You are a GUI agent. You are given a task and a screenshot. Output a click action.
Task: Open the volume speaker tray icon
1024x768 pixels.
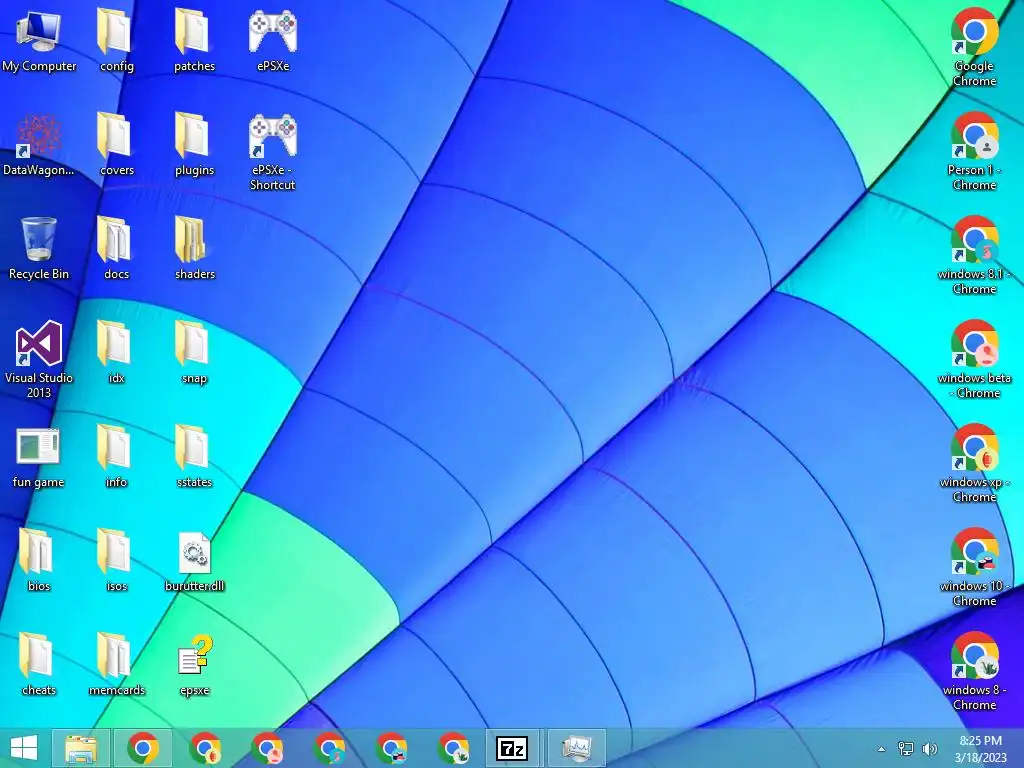click(930, 748)
